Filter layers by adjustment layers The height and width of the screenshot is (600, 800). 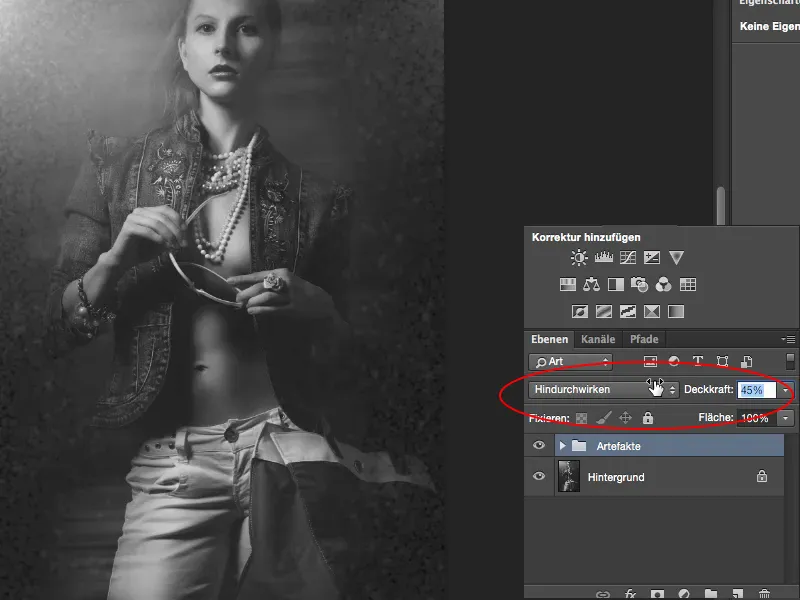click(x=674, y=361)
